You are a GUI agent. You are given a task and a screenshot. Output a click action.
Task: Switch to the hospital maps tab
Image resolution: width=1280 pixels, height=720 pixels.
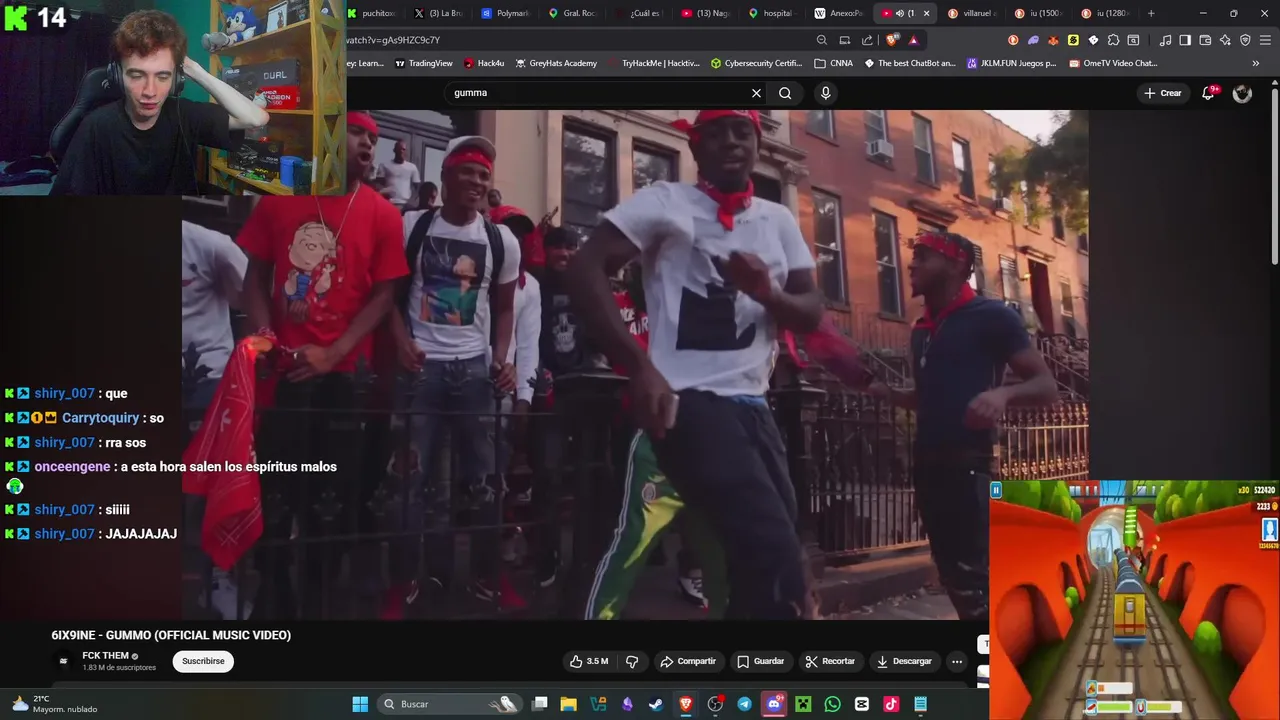pos(774,13)
